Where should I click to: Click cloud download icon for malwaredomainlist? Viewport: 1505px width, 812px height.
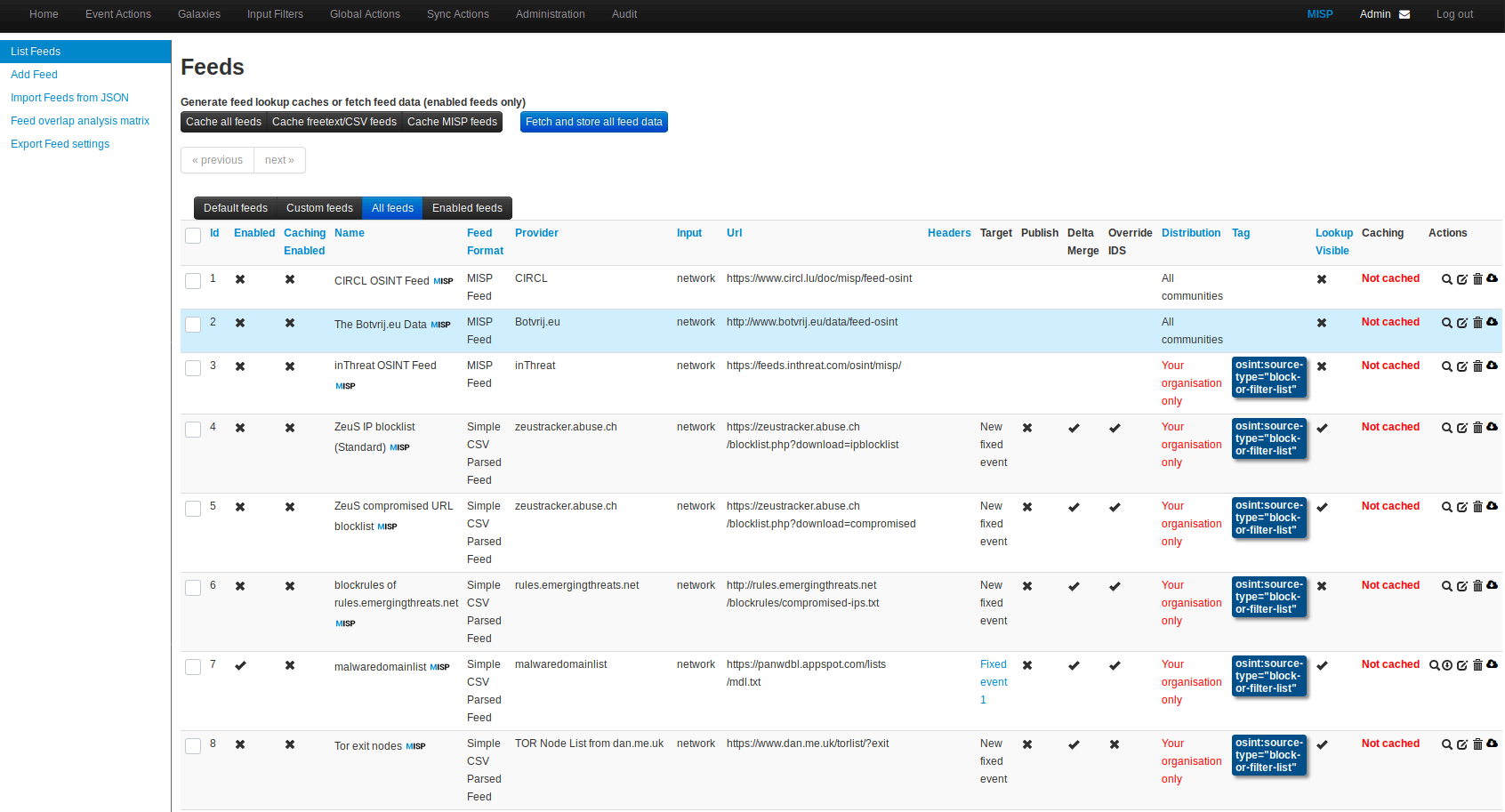(x=1493, y=664)
